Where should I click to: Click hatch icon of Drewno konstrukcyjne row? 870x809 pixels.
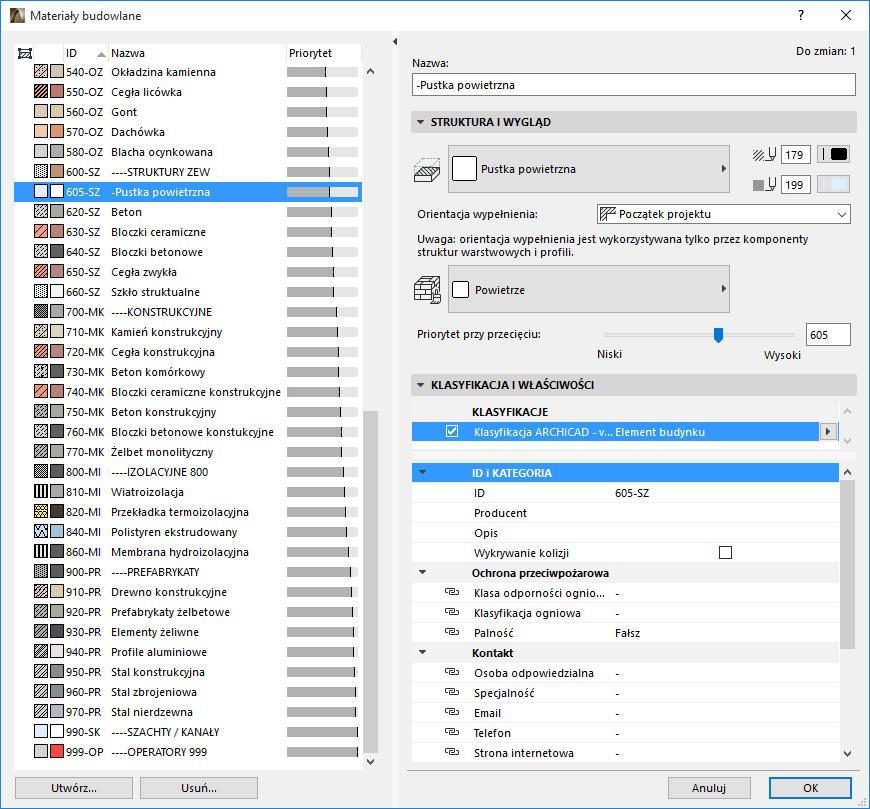click(41, 591)
